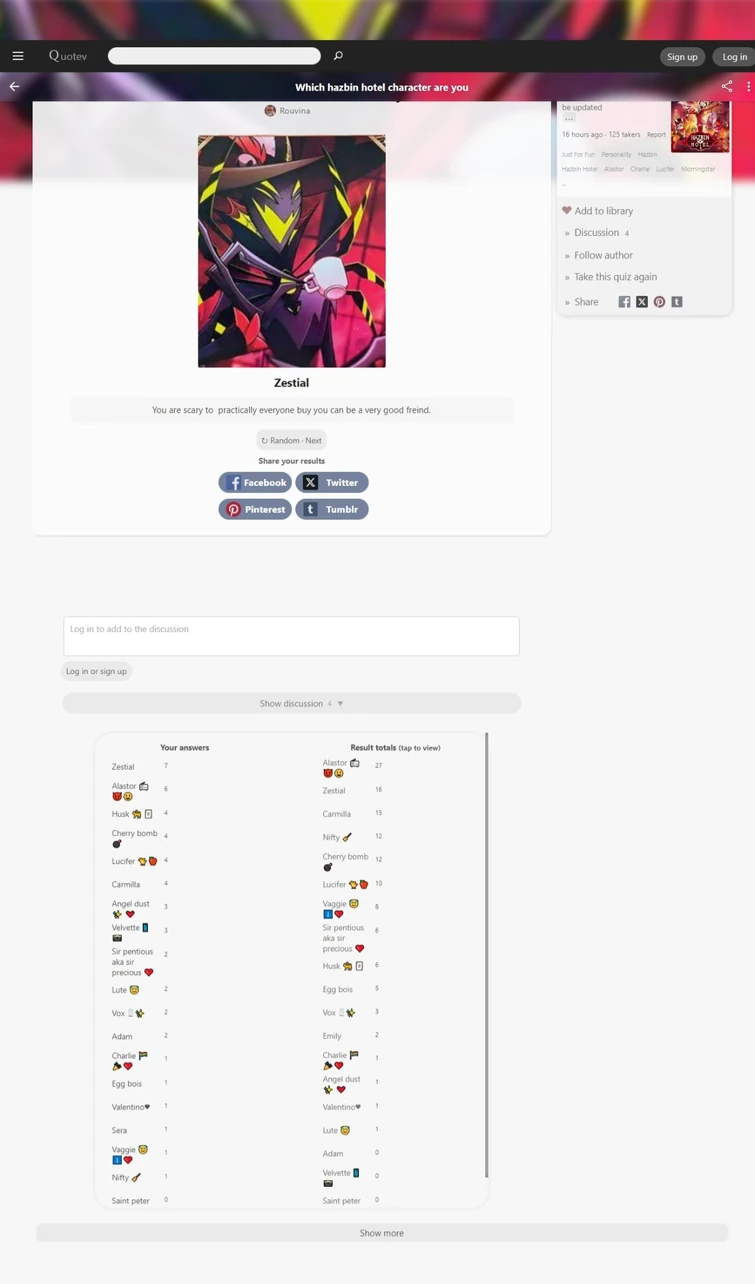Expand the ellipsis description in sidebar
The image size is (755, 1284).
(x=569, y=119)
